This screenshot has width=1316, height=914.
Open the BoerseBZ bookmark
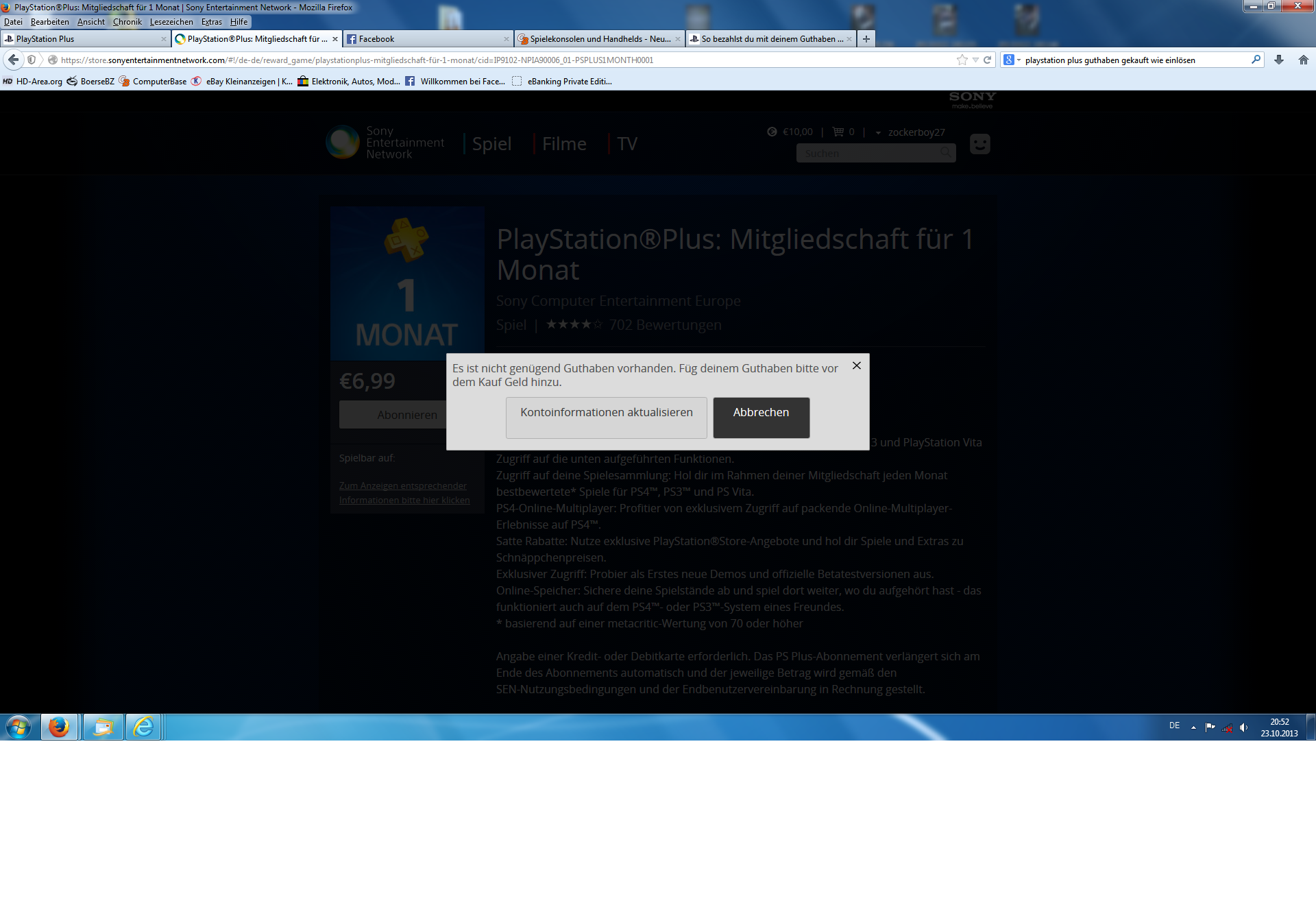coord(90,82)
